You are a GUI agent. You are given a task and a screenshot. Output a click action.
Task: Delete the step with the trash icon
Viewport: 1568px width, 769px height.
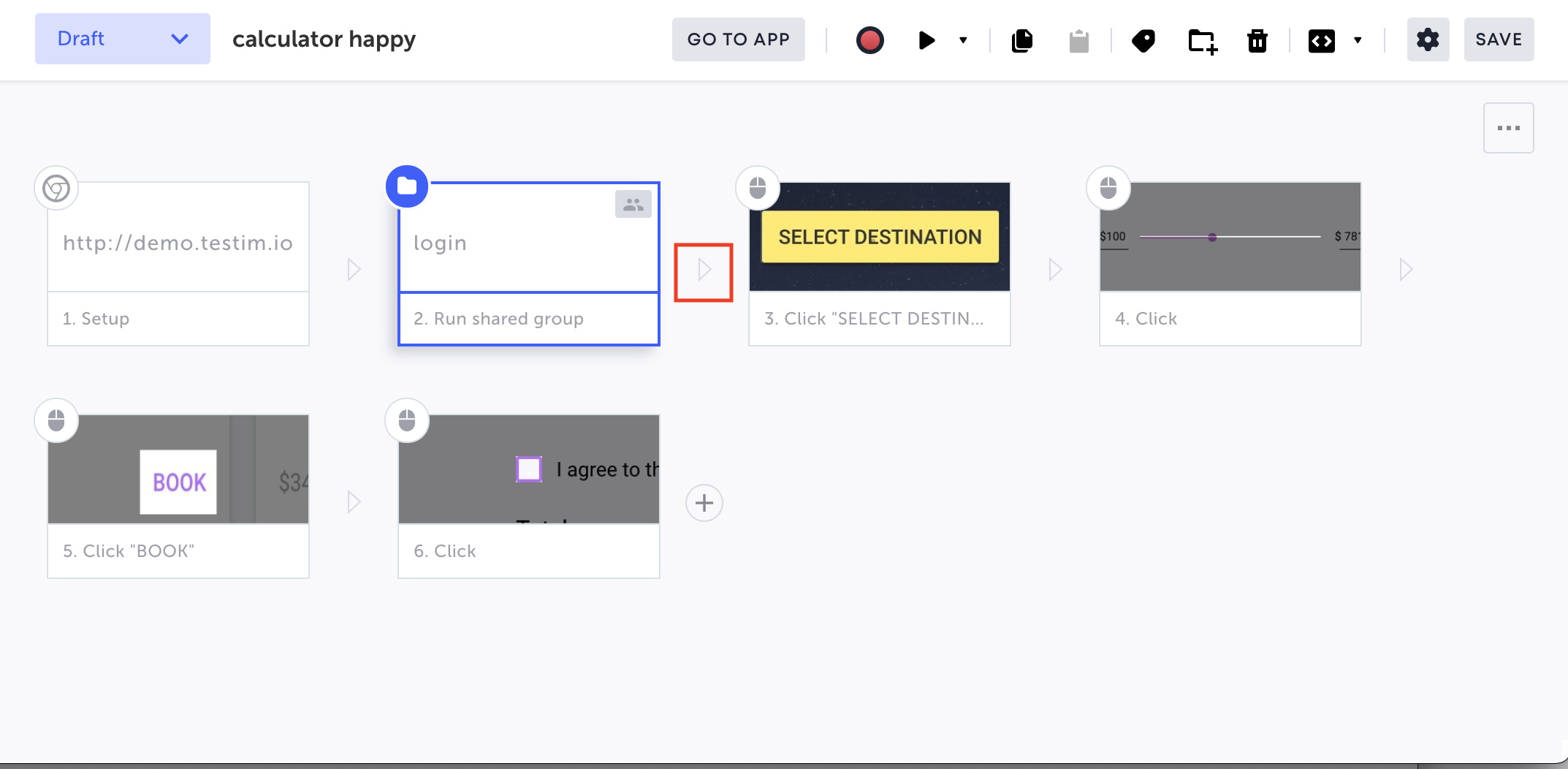(1257, 40)
